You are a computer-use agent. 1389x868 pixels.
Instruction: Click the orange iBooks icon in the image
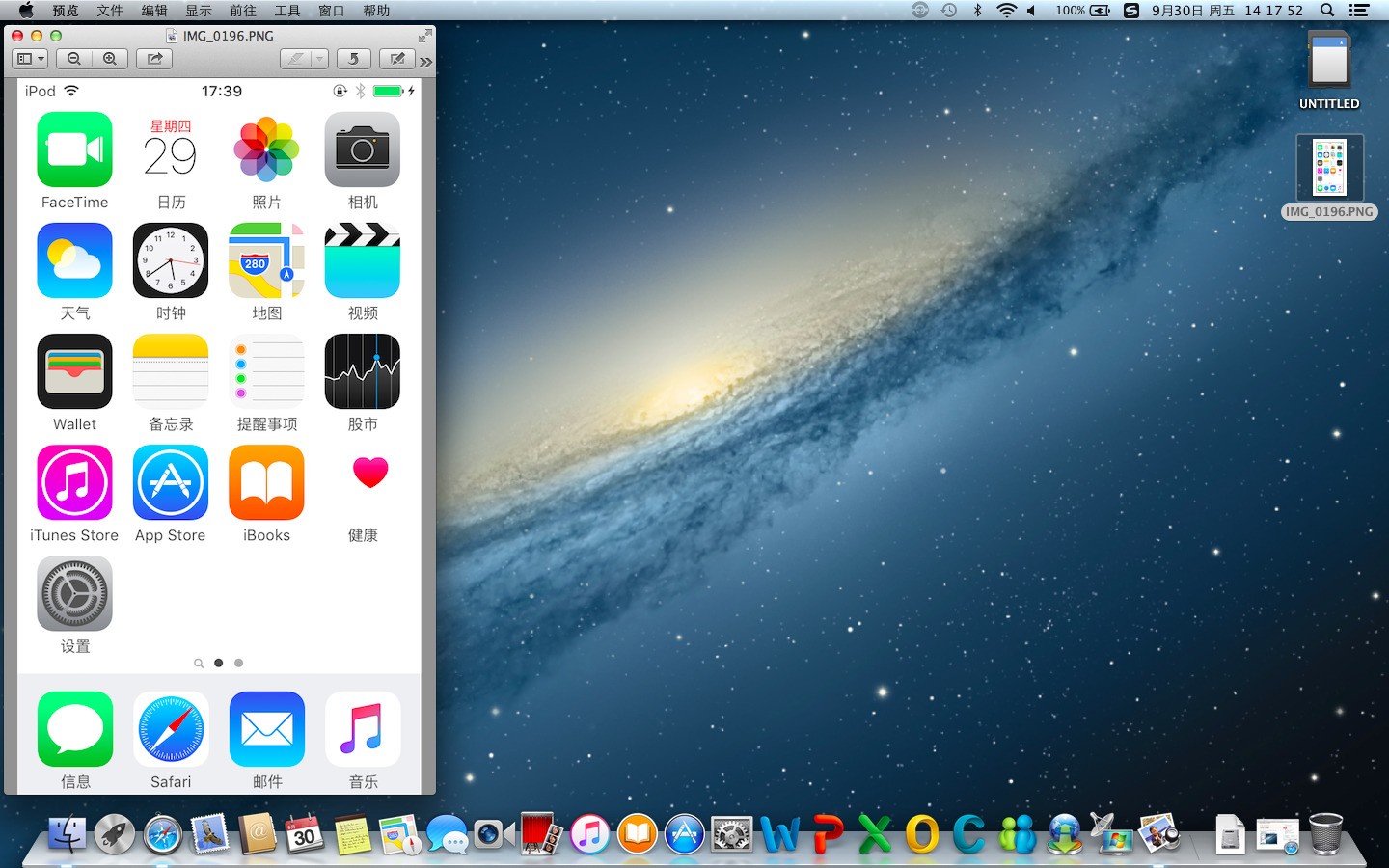click(x=266, y=482)
